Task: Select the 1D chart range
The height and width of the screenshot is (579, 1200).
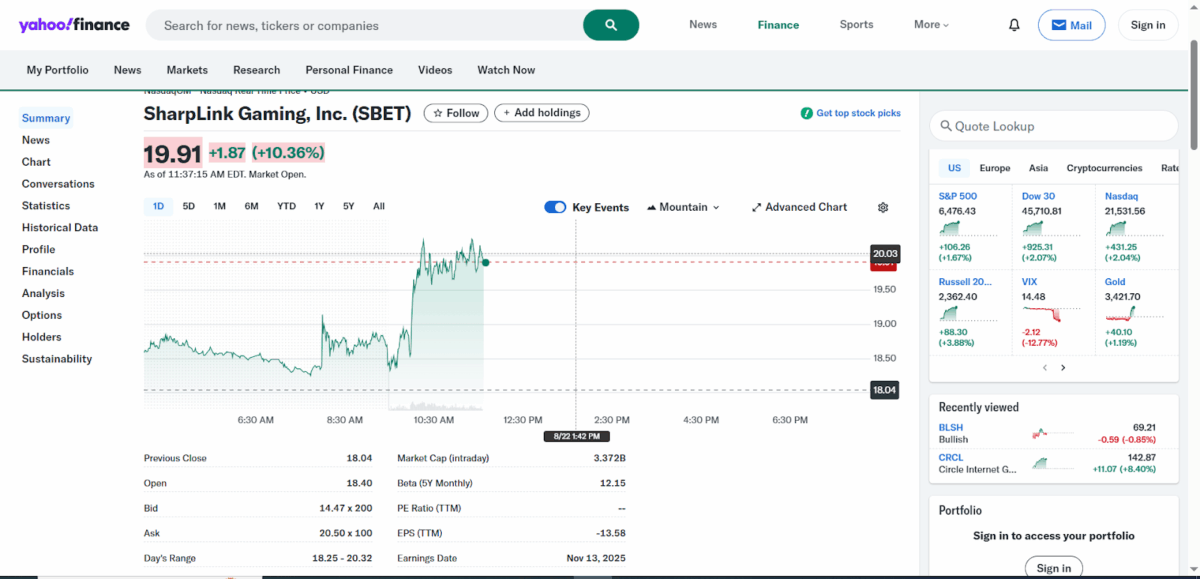Action: point(158,206)
